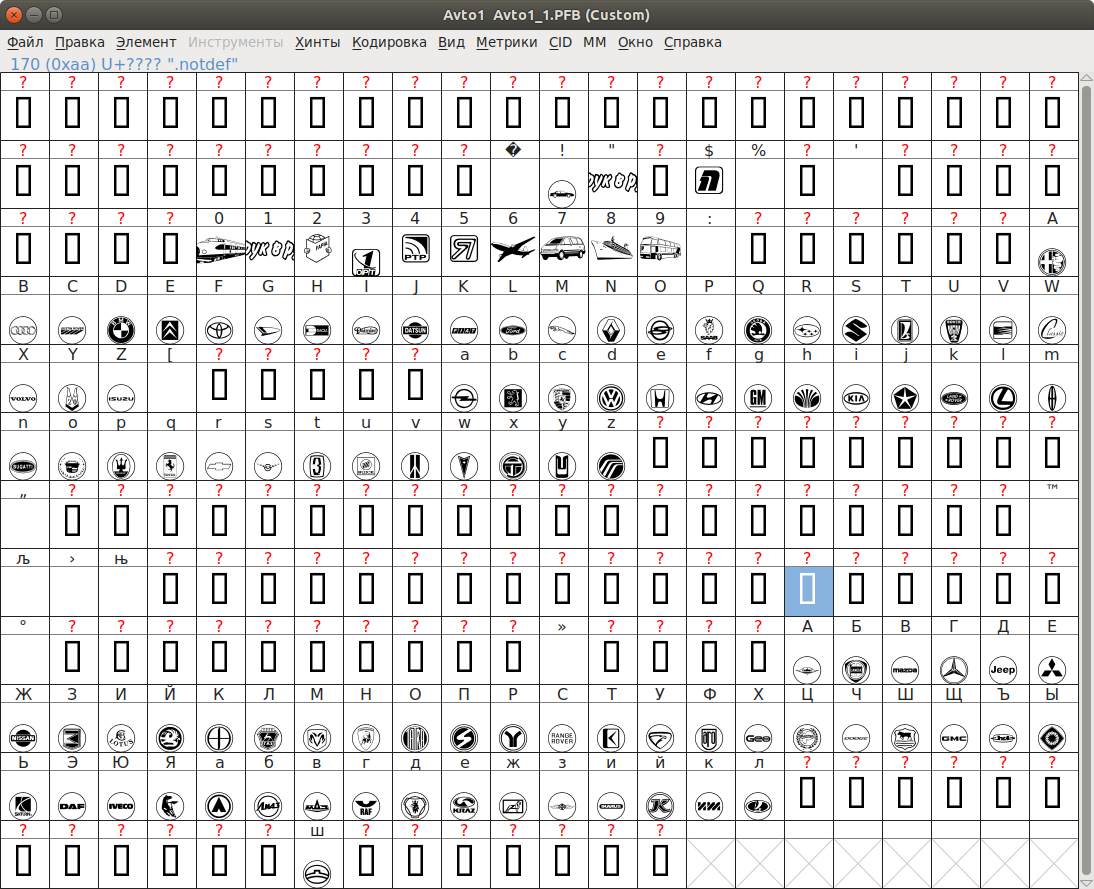The image size is (1094, 889).
Task: Select the Renault diamond glyph under N
Action: pos(611,329)
